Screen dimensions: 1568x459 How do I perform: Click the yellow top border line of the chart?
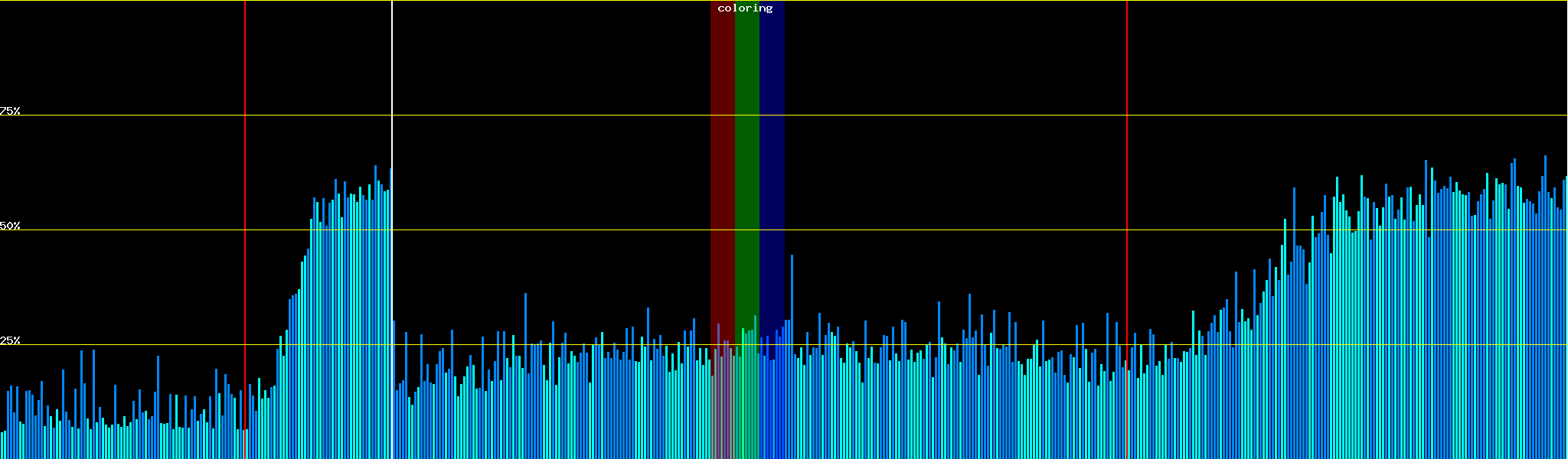(919, 1)
